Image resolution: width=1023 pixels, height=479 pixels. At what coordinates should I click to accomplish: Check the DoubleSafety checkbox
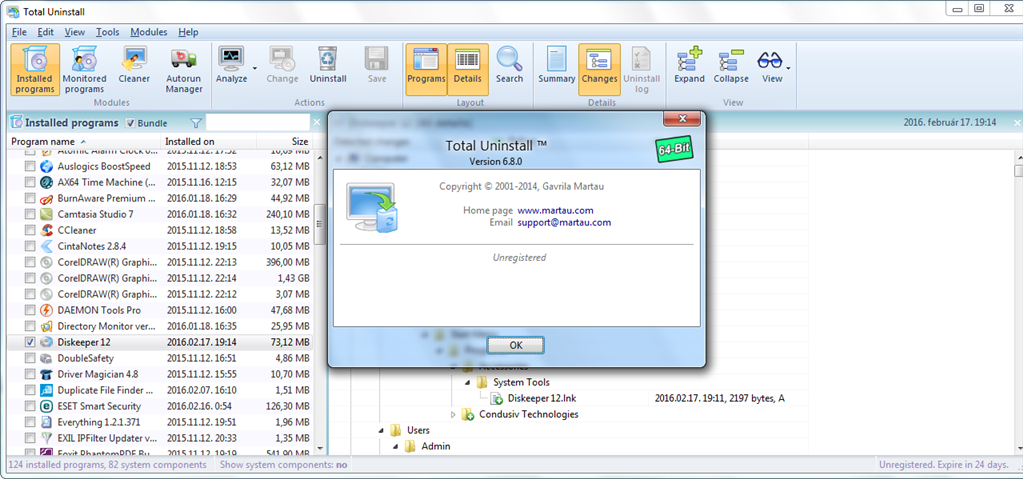pos(30,358)
